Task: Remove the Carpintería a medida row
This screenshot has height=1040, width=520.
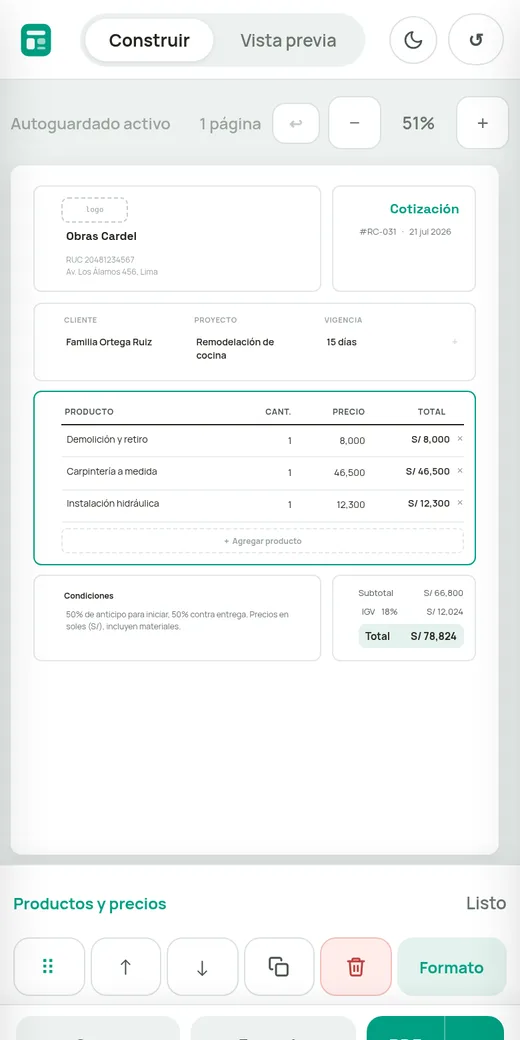Action: click(460, 471)
